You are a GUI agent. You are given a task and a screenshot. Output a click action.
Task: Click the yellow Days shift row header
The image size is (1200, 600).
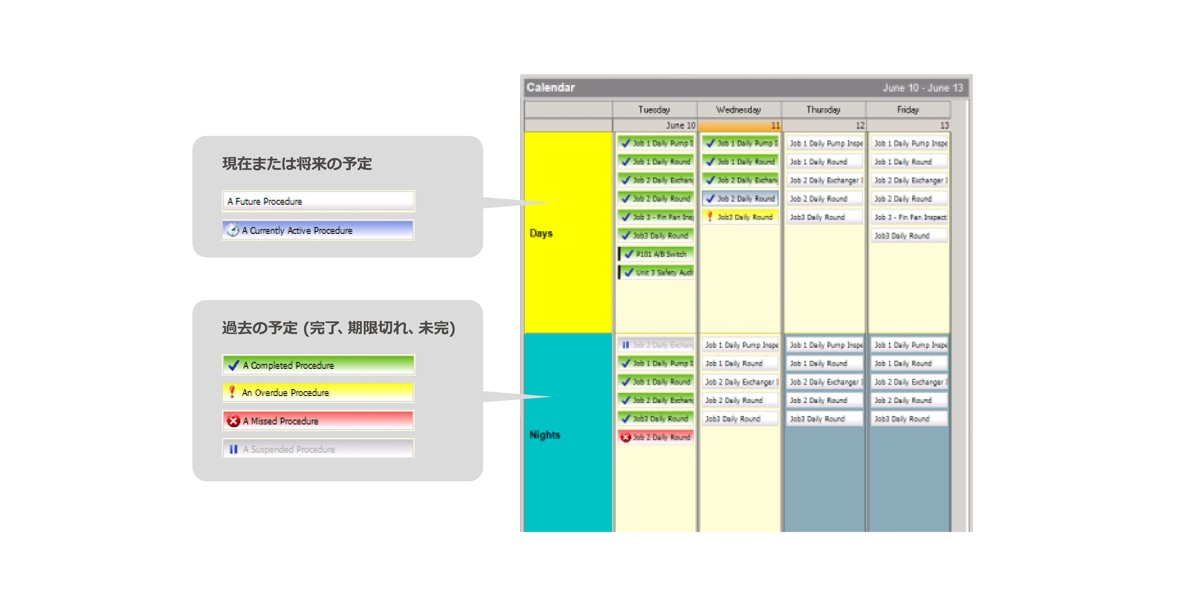coord(567,233)
